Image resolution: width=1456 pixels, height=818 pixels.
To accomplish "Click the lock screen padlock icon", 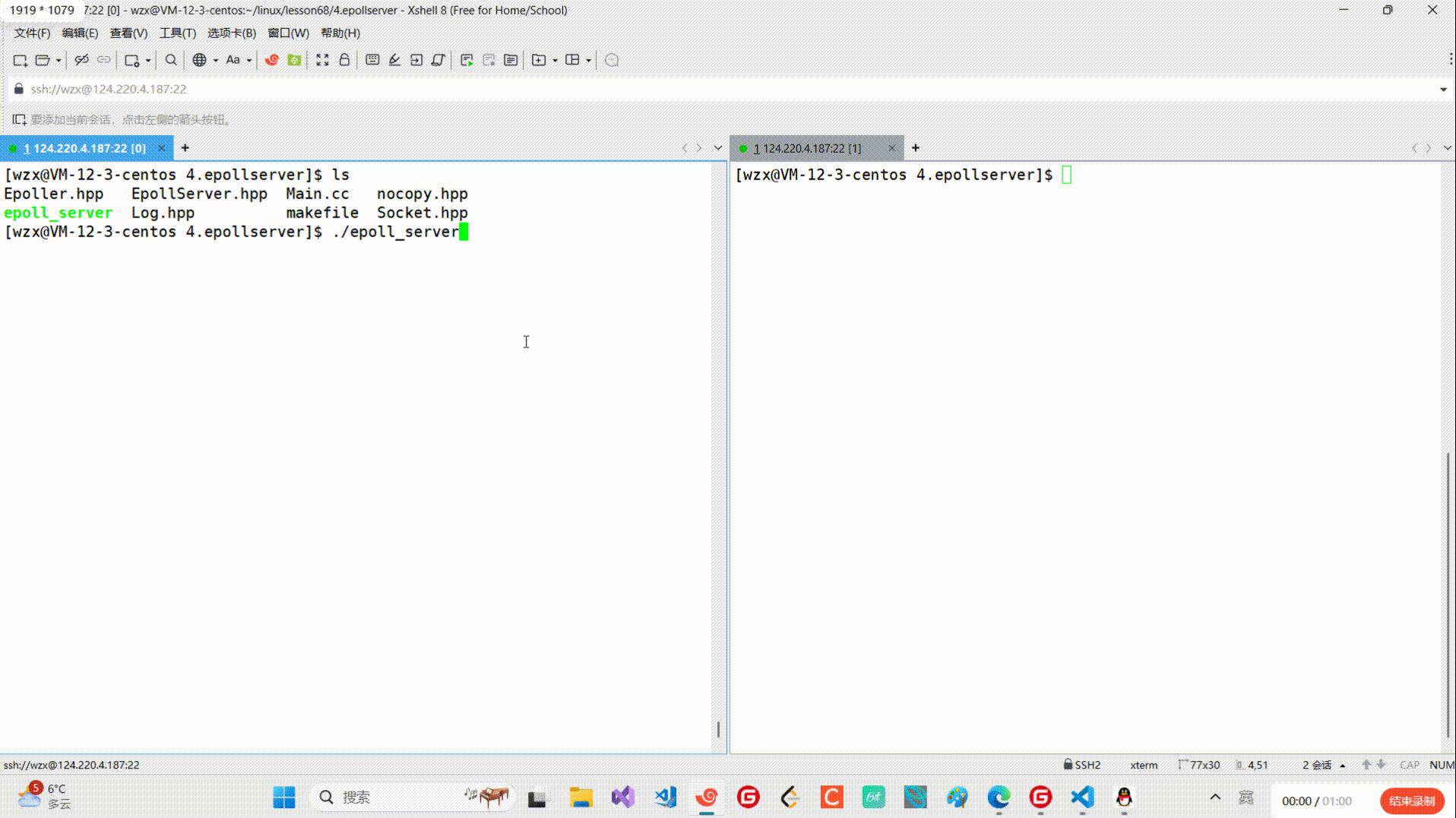I will pyautogui.click(x=344, y=60).
